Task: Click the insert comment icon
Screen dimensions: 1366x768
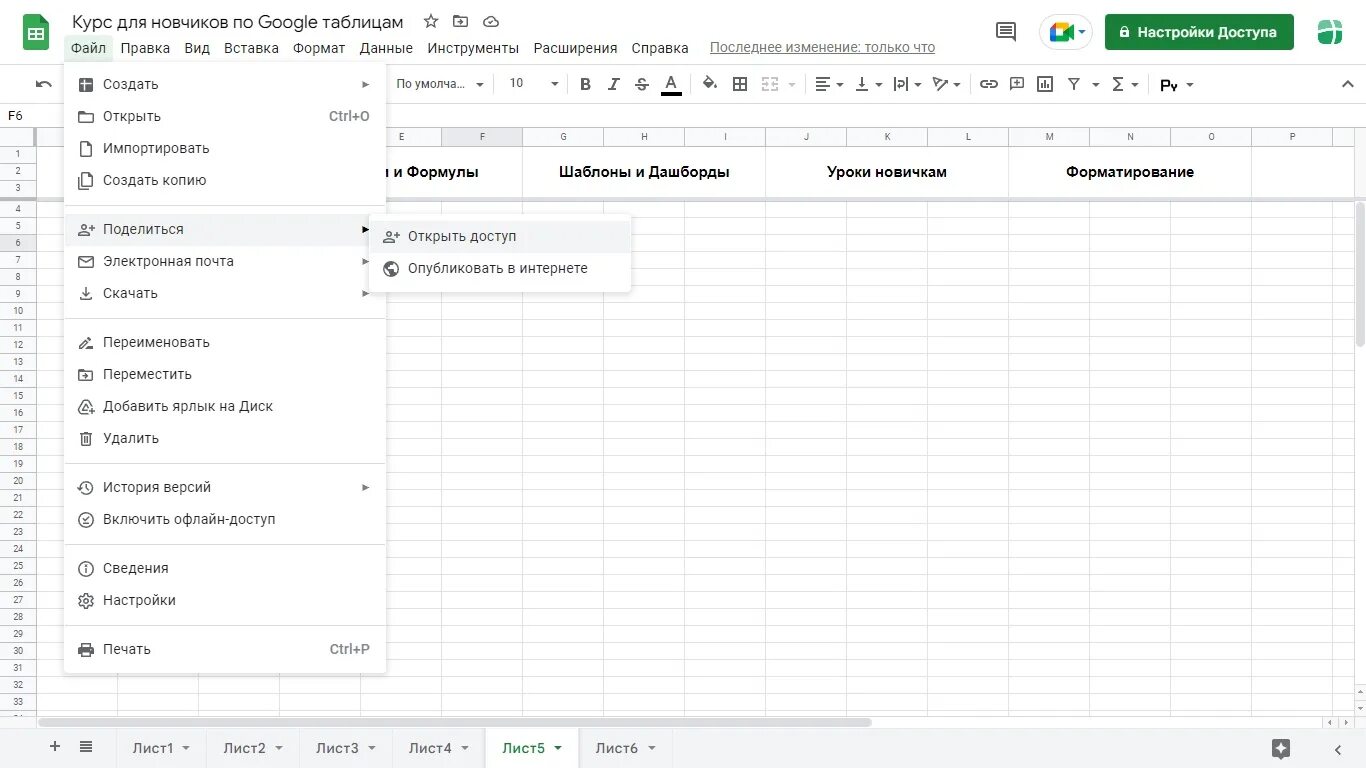Action: (1017, 84)
